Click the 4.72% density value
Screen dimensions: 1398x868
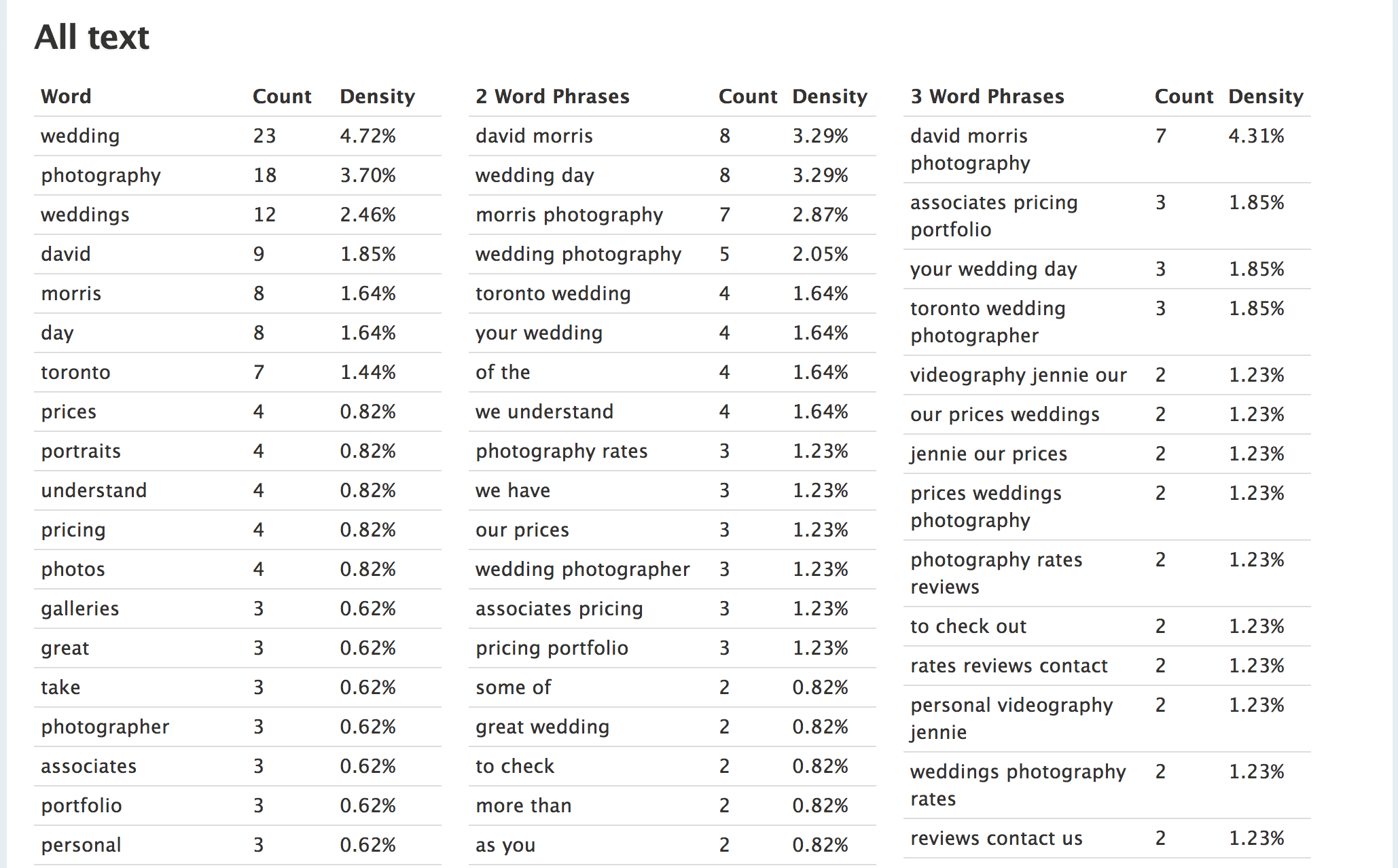368,136
